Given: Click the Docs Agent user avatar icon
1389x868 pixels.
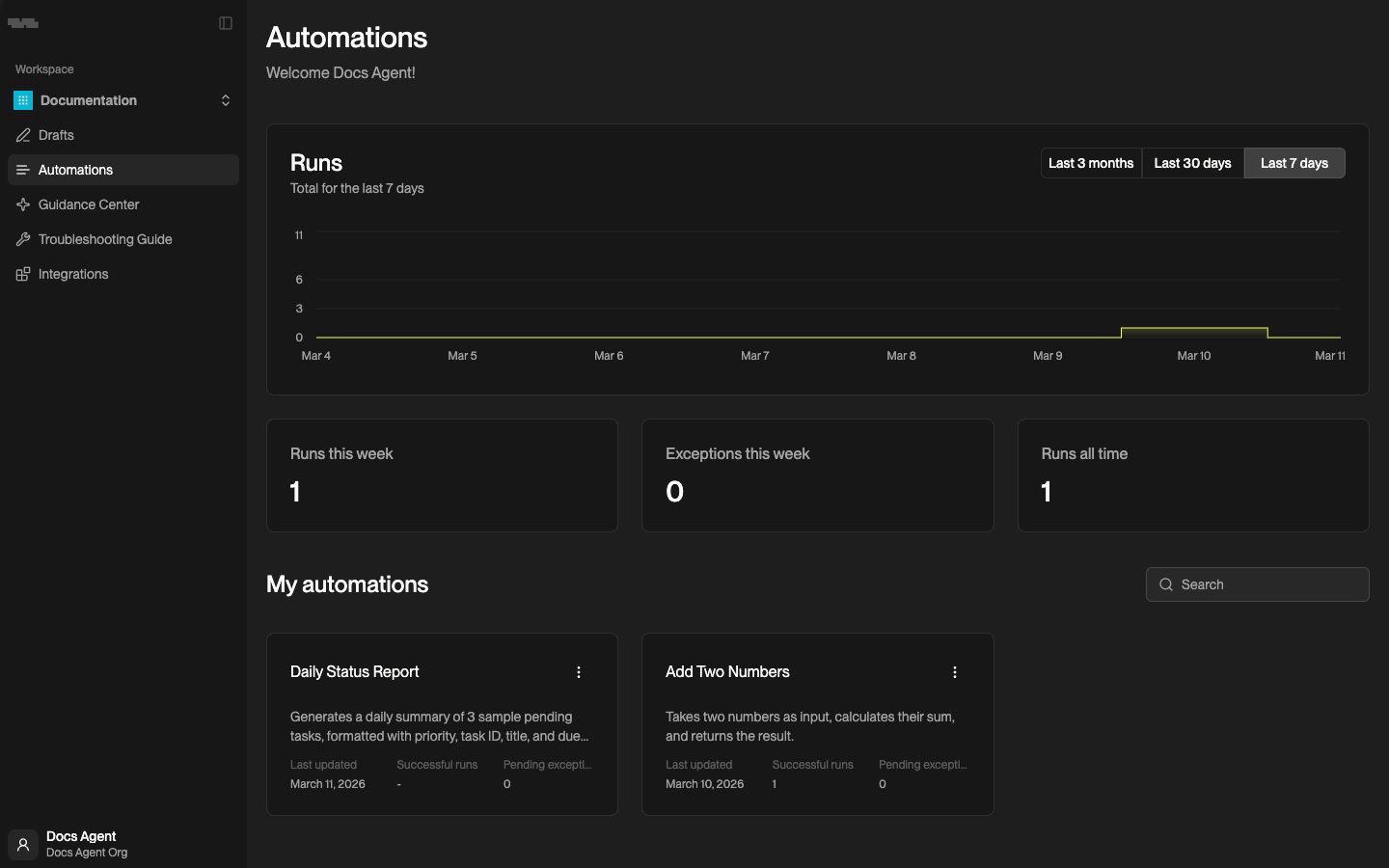Looking at the screenshot, I should coord(23,845).
